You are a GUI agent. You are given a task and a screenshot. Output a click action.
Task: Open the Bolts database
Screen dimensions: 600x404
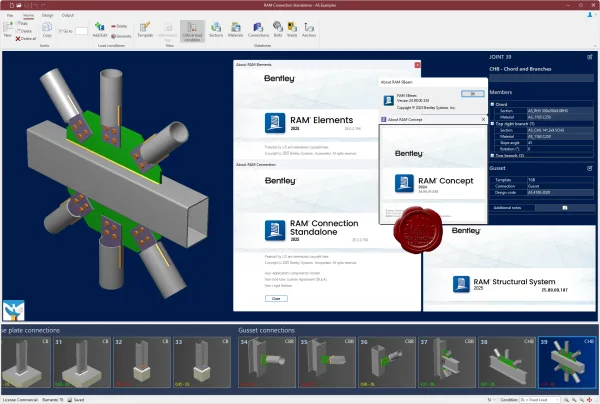278,27
